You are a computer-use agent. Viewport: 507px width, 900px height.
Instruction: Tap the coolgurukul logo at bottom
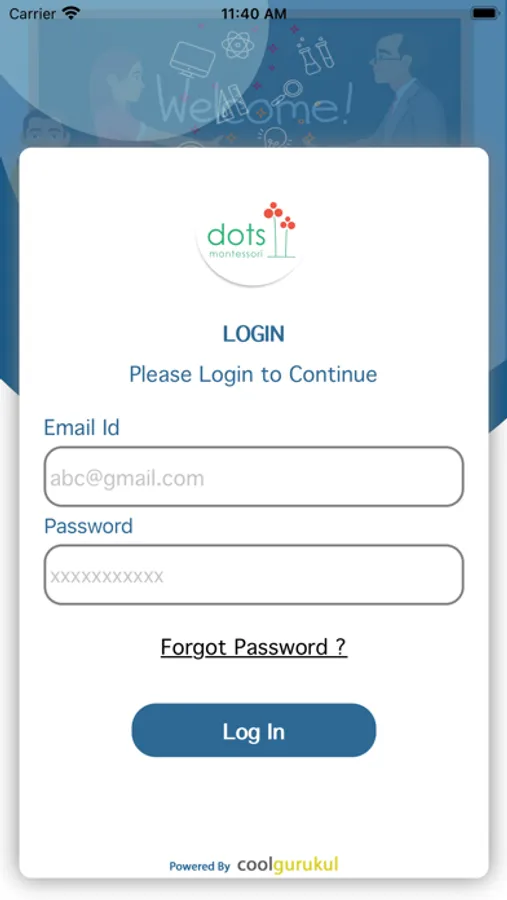click(288, 864)
